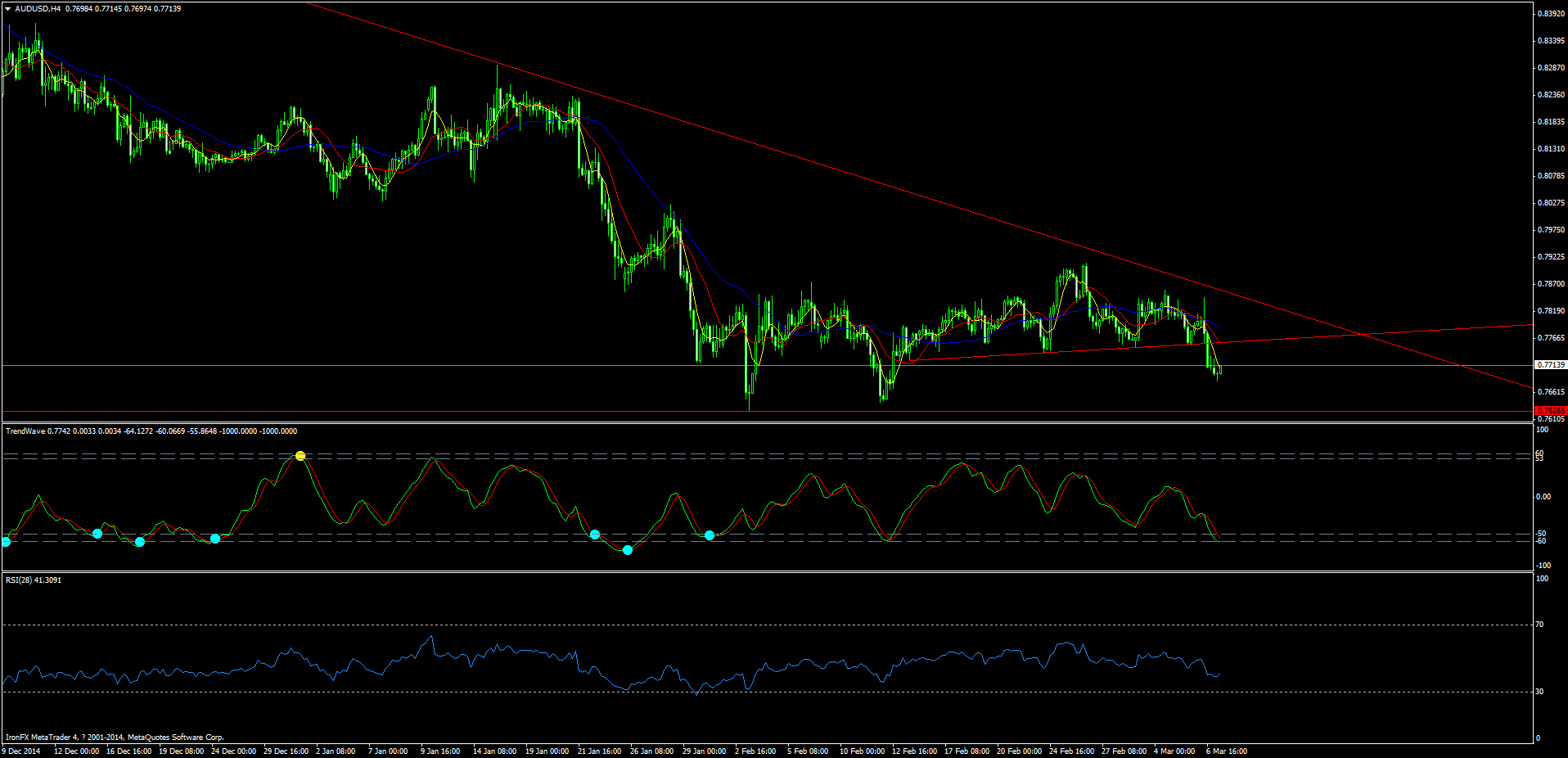Click the 6 Mar 16:00 time label
This screenshot has width=1568, height=758.
1227,751
